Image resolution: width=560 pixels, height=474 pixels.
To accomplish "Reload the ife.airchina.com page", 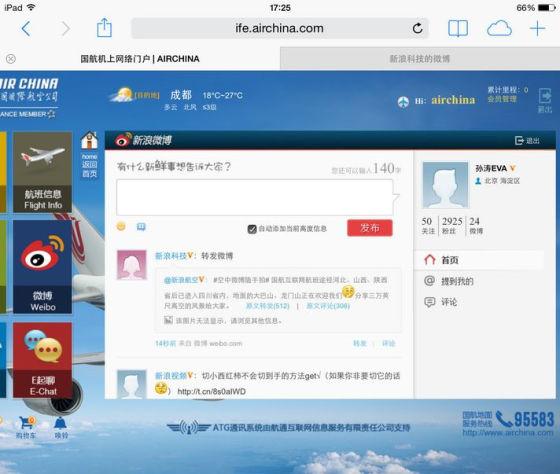I will point(417,28).
